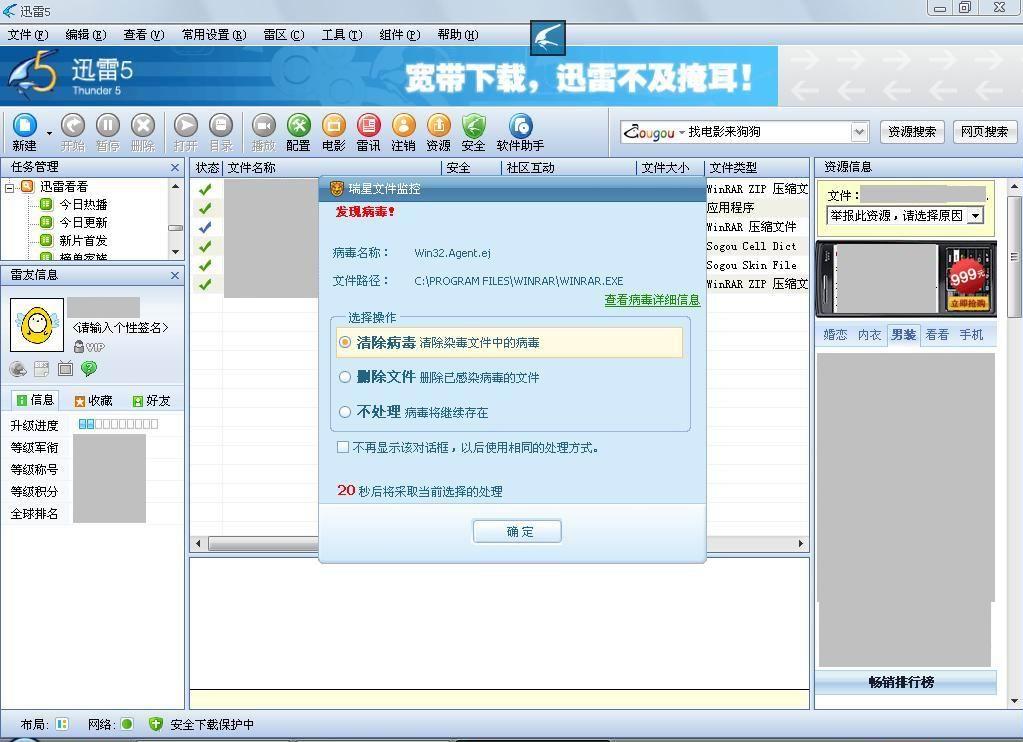Click the 目录 directory toolbar icon
1023x742 pixels.
221,125
